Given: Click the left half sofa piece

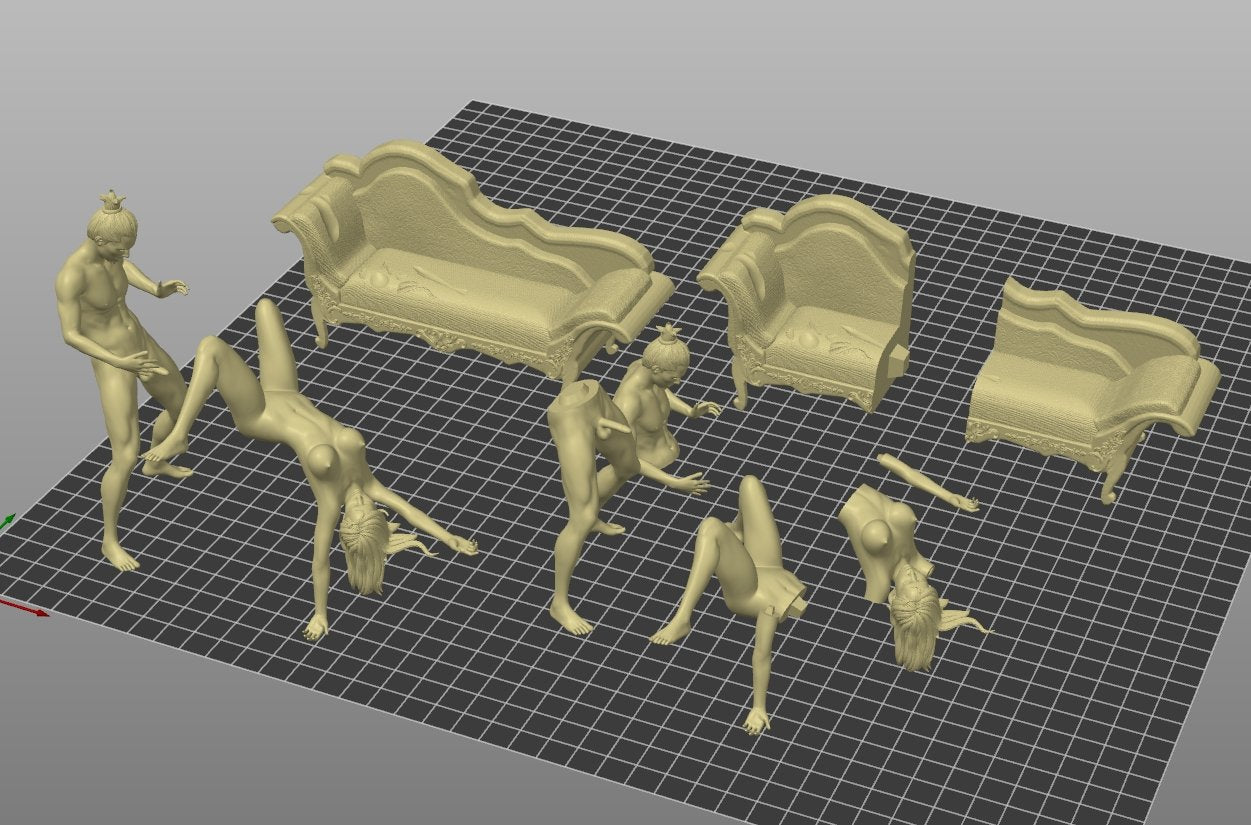Looking at the screenshot, I should [810, 300].
